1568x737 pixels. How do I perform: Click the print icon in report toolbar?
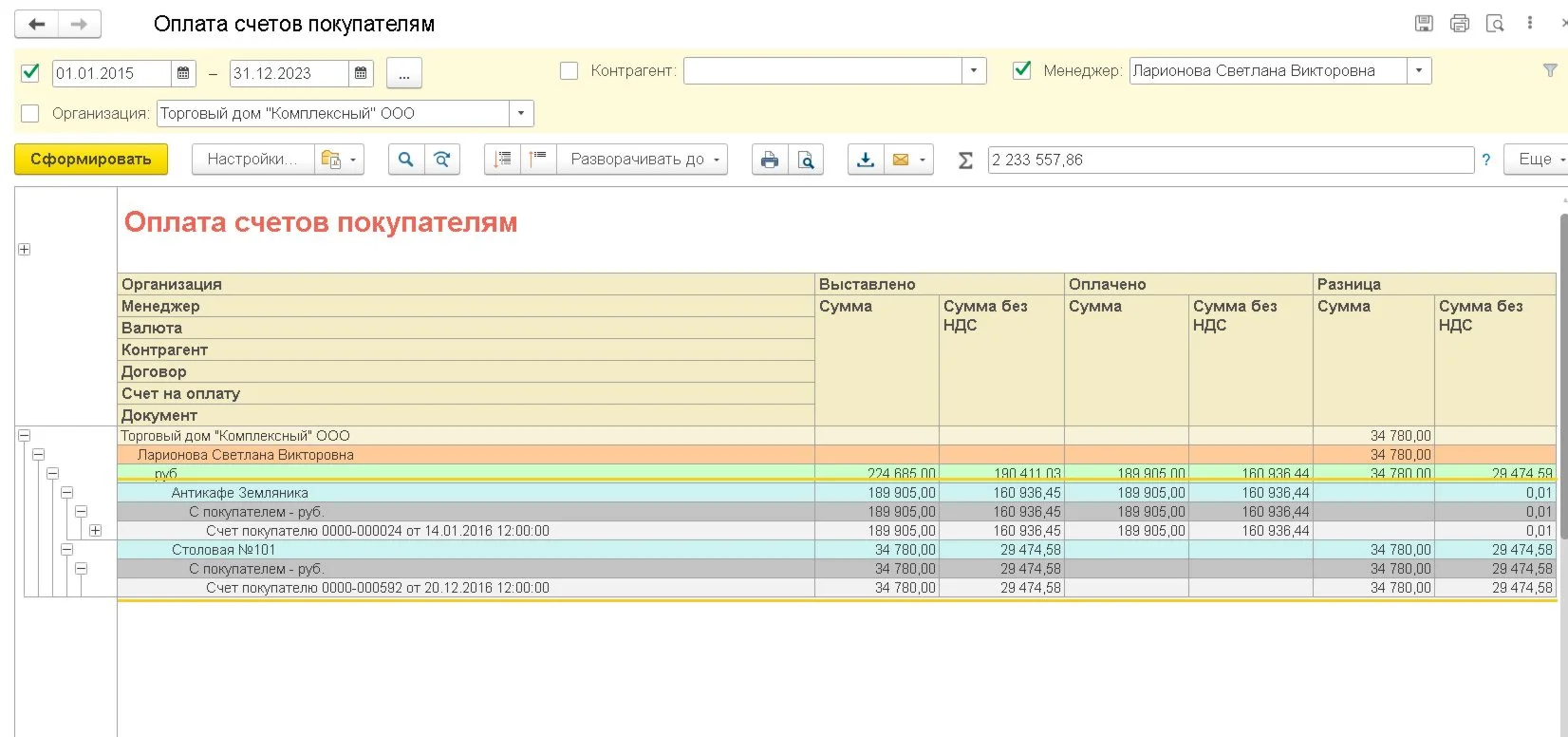770,160
